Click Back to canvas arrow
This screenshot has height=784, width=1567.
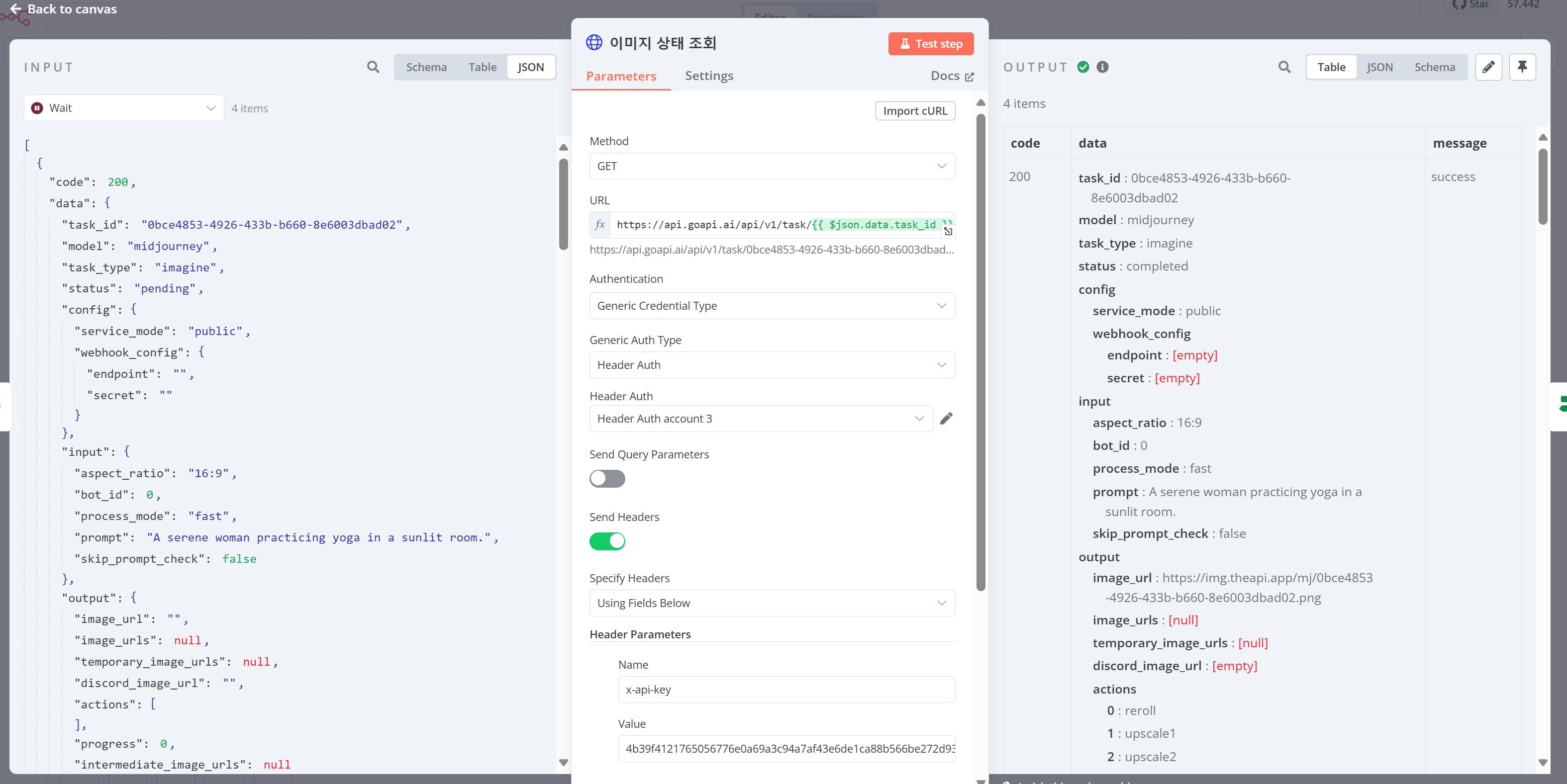coord(16,9)
